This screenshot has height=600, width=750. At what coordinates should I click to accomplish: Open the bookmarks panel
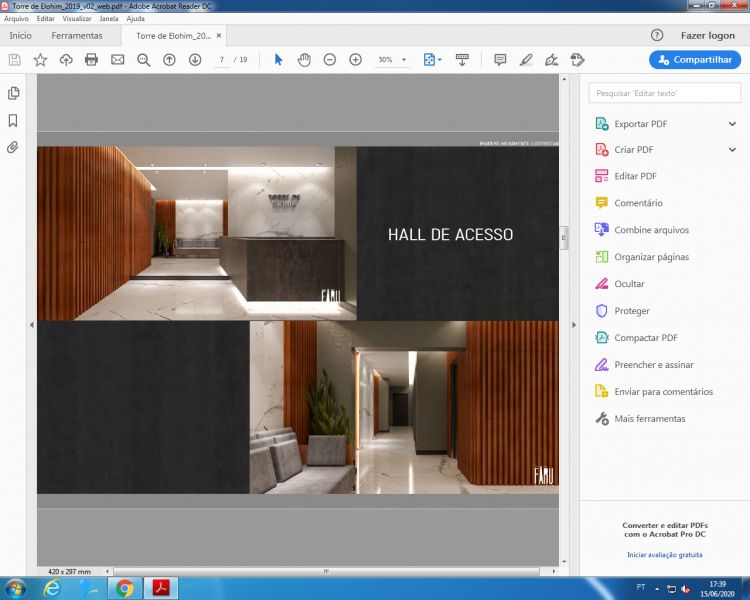[x=13, y=120]
